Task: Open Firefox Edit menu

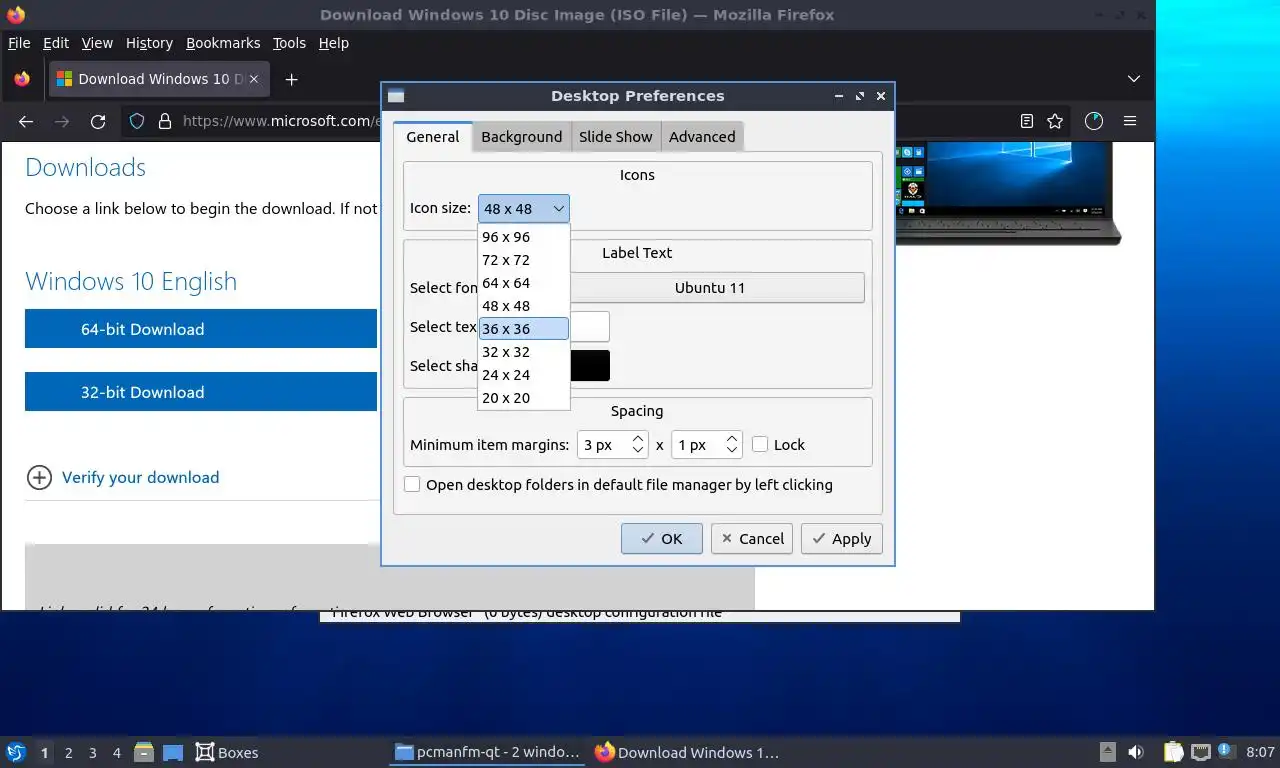Action: [56, 43]
